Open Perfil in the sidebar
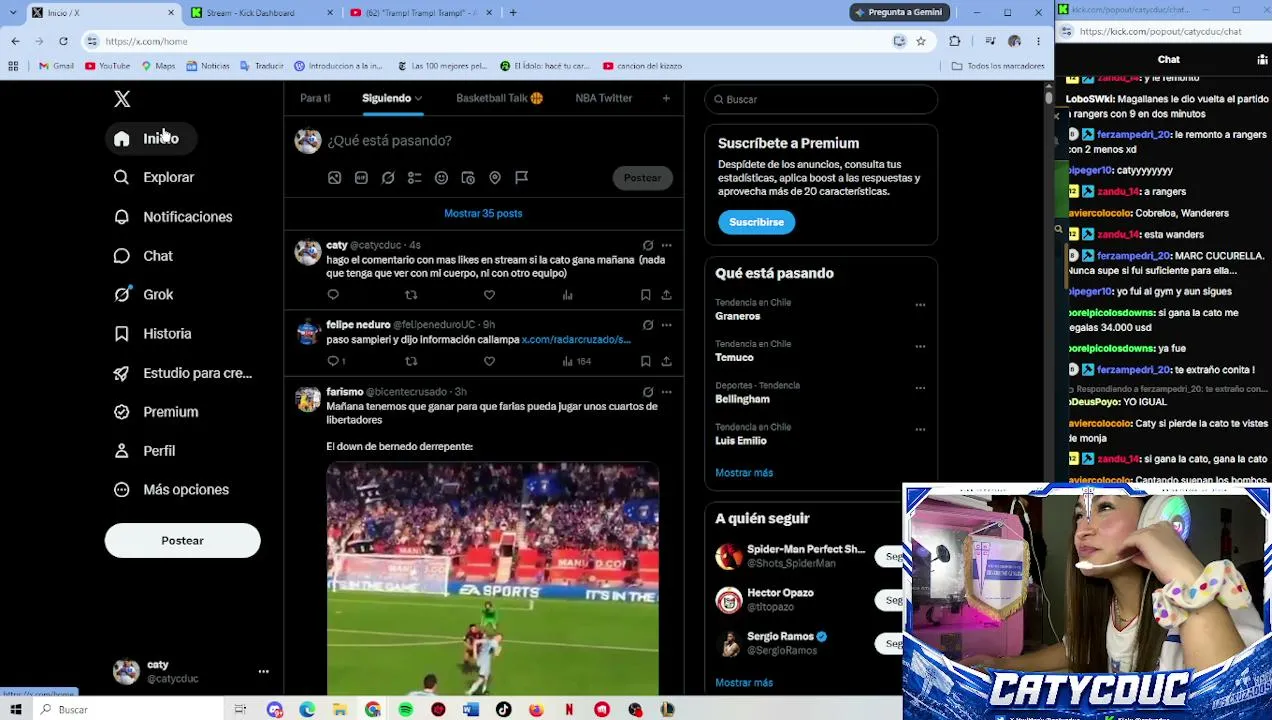The image size is (1272, 720). pyautogui.click(x=146, y=451)
